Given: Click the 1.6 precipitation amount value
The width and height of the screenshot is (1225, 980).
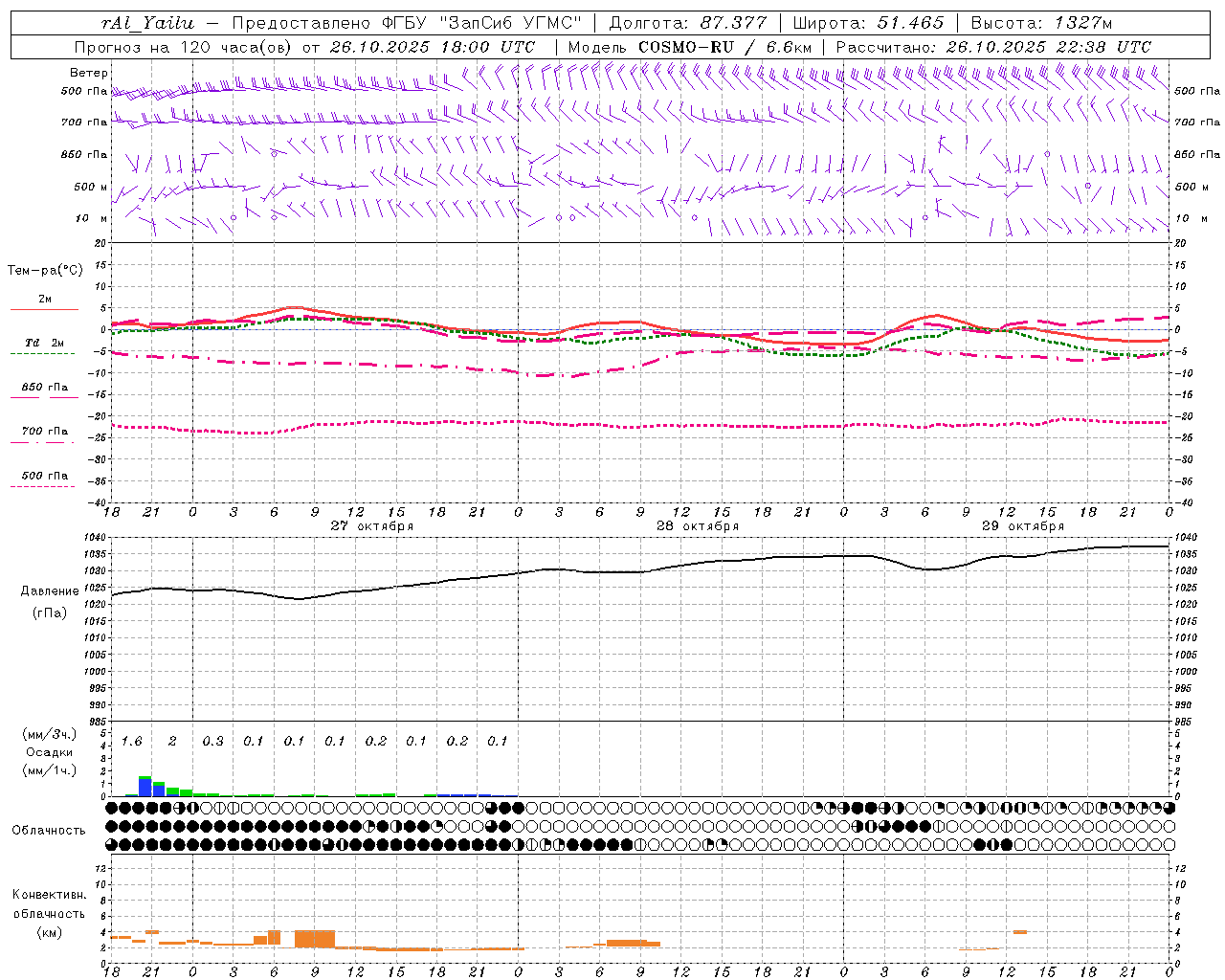Looking at the screenshot, I should coord(131,742).
